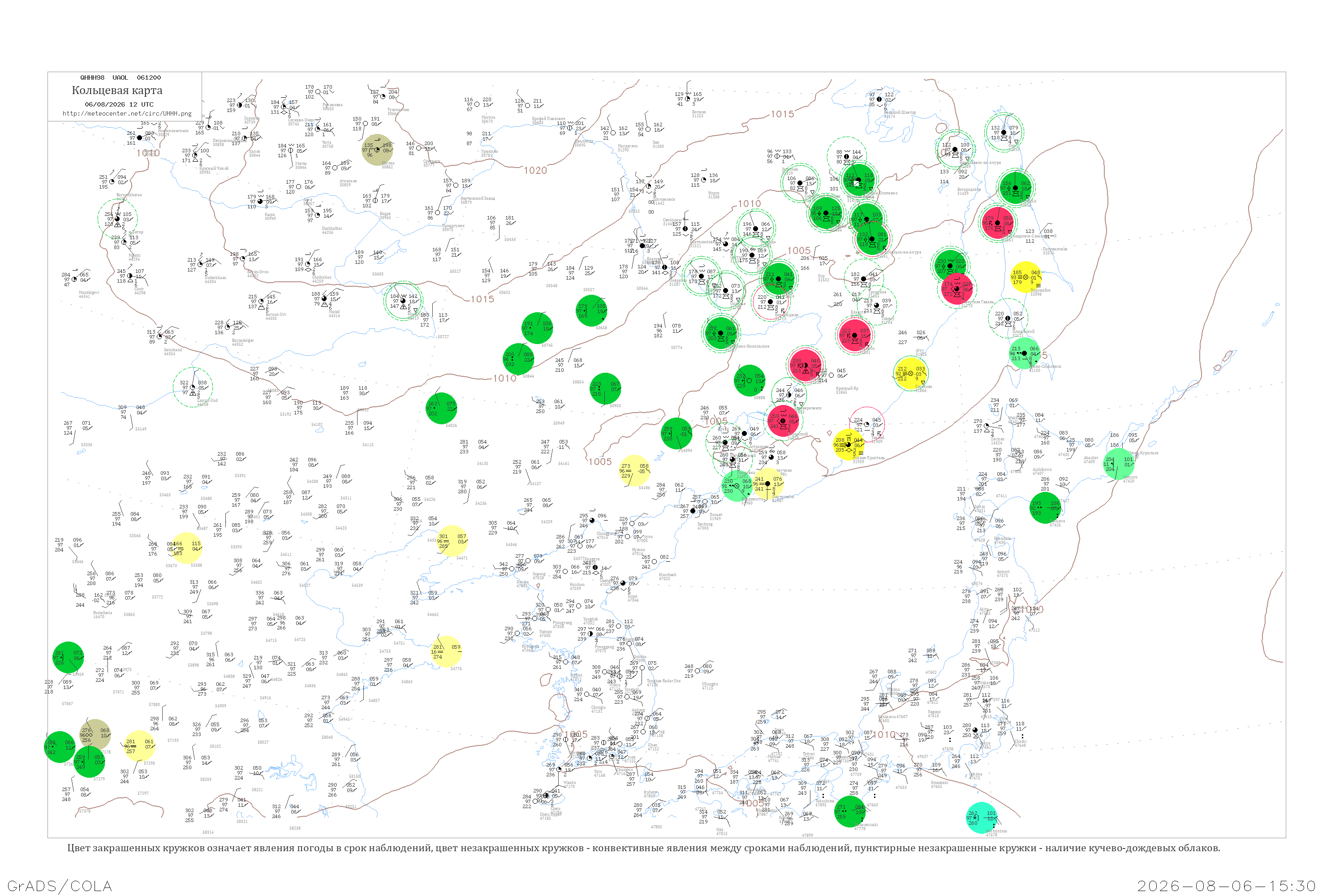Click the dashed green circle at Zamyn-Uud
Image resolution: width=1344 pixels, height=896 pixels.
pos(193,388)
